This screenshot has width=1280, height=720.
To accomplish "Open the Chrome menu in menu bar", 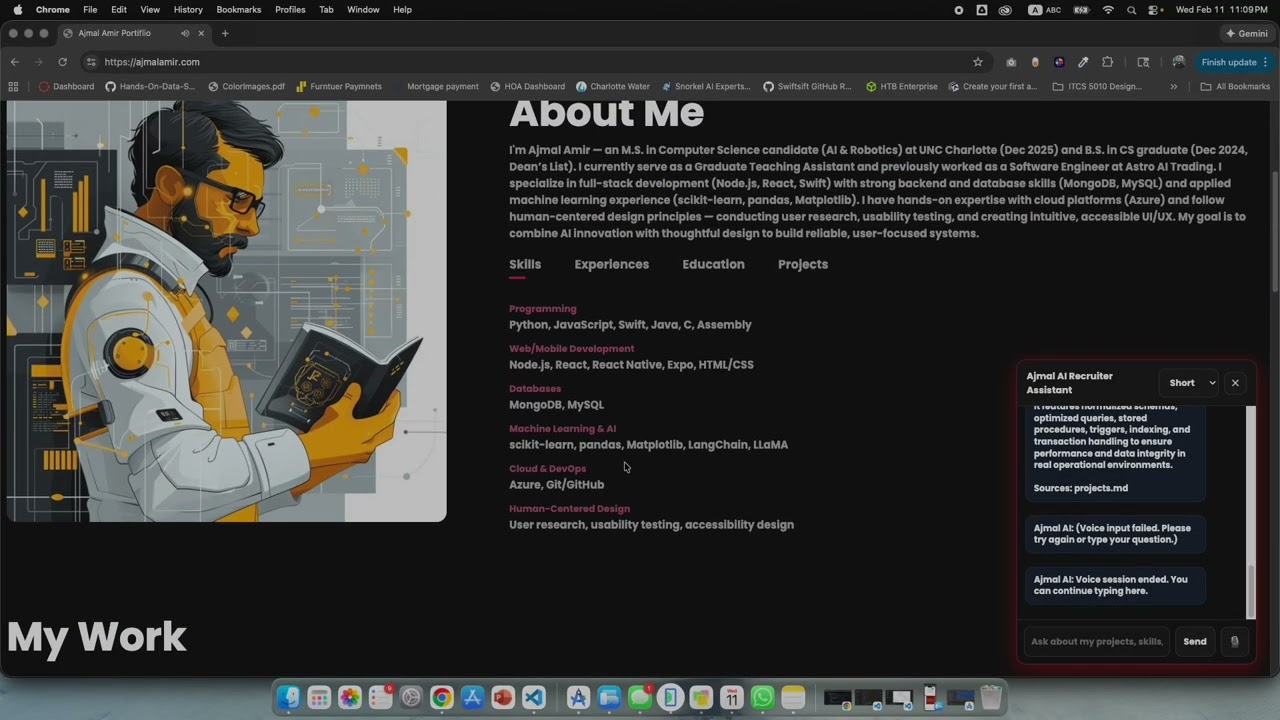I will [53, 9].
